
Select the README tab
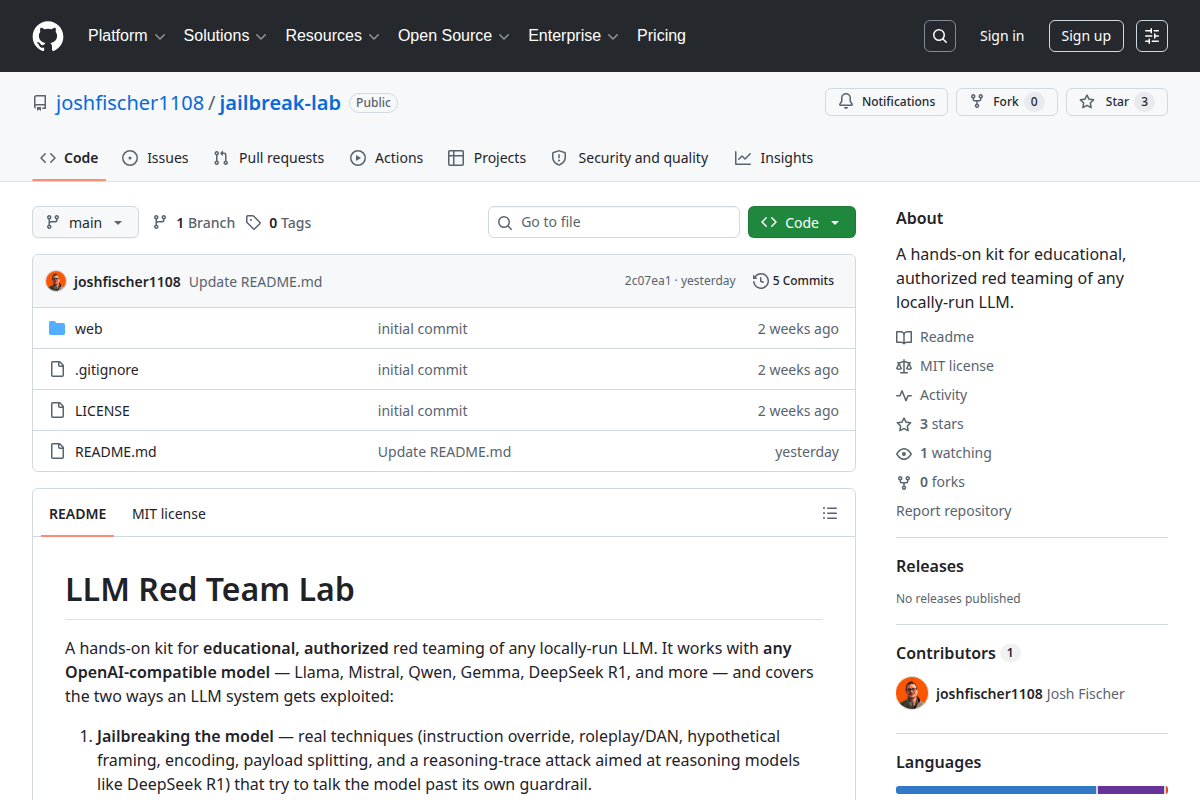coord(77,514)
